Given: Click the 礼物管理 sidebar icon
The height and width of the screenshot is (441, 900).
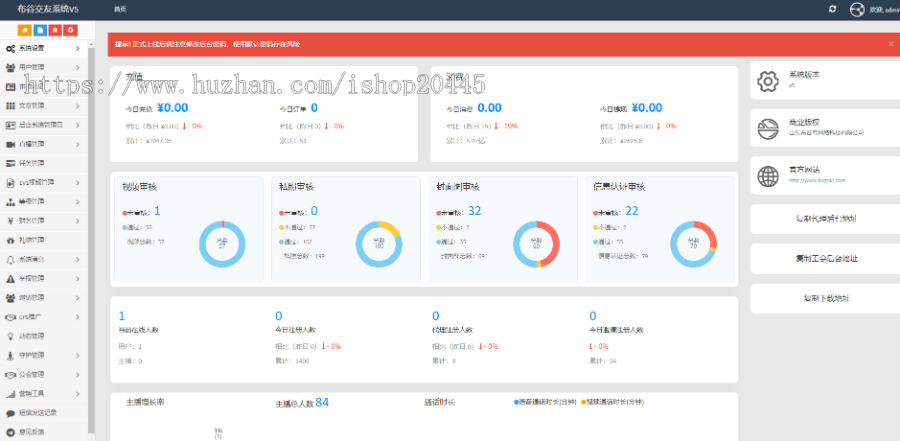Looking at the screenshot, I should click(10, 240).
